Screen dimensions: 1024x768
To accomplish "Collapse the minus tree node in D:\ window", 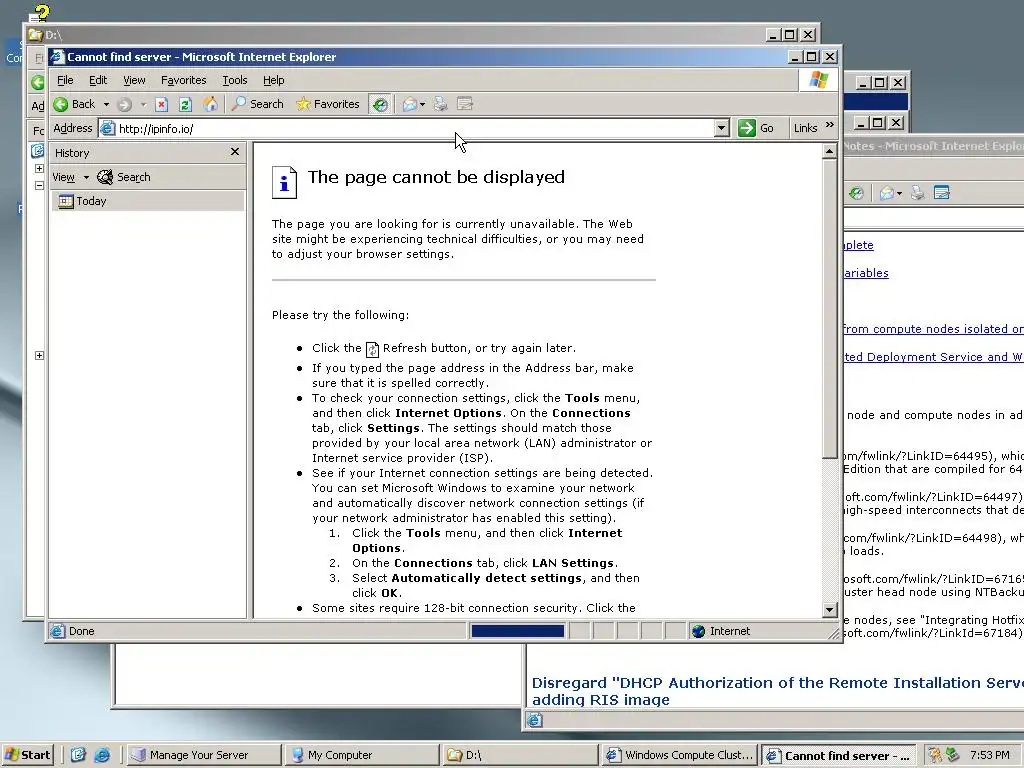I will [39, 185].
